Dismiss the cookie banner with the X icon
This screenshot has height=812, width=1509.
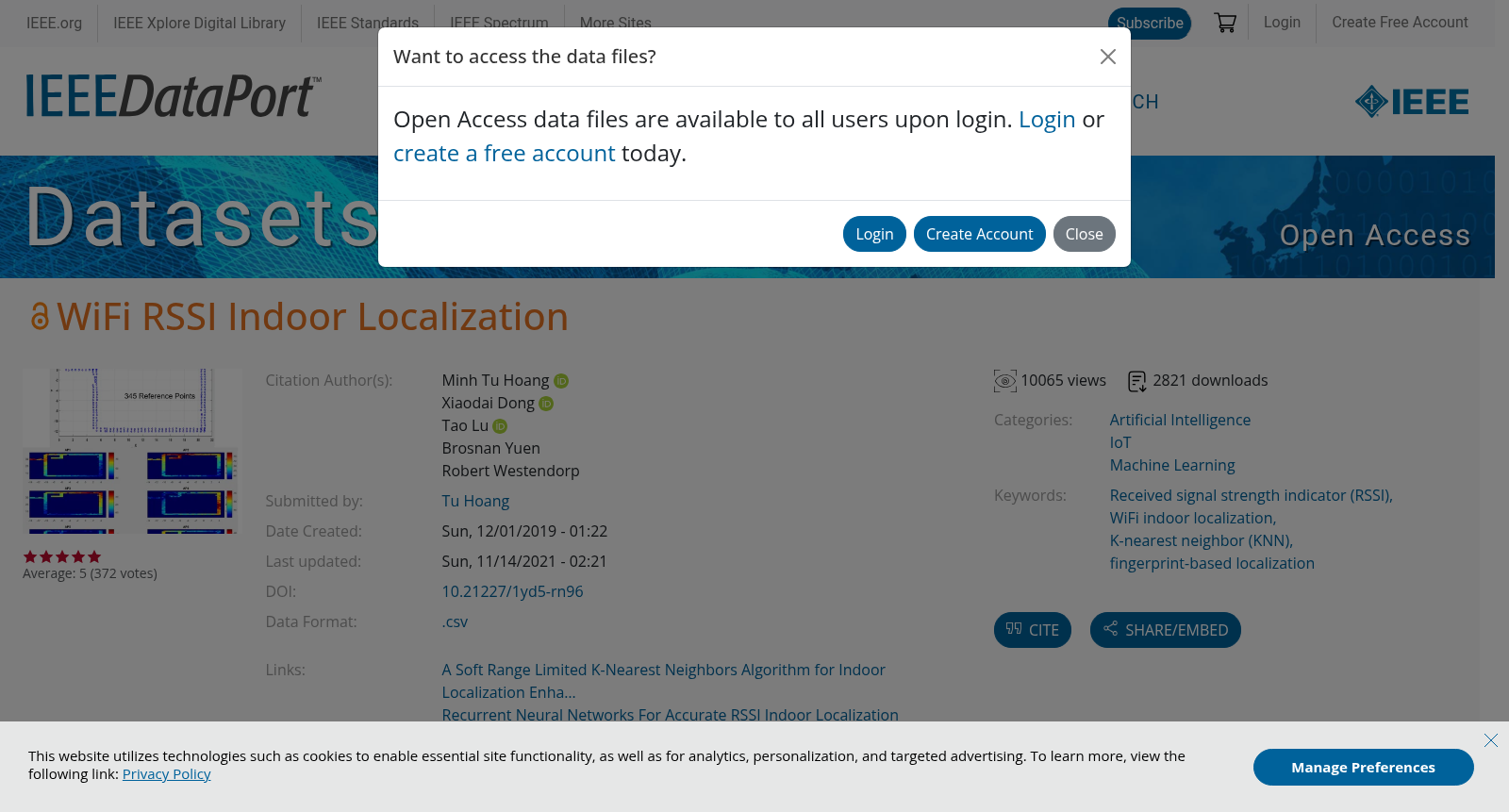pyautogui.click(x=1491, y=740)
